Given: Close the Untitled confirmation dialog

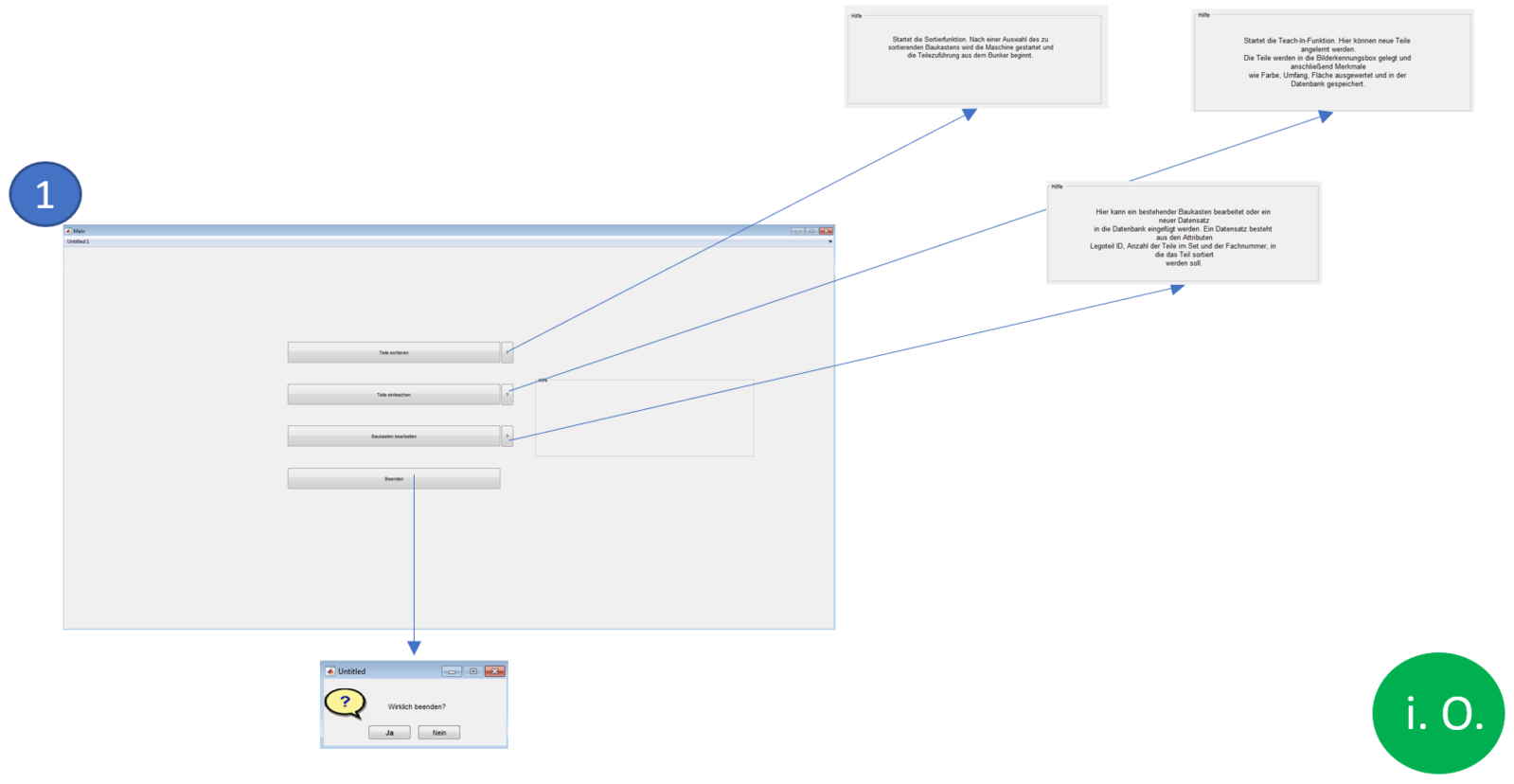Looking at the screenshot, I should point(494,671).
